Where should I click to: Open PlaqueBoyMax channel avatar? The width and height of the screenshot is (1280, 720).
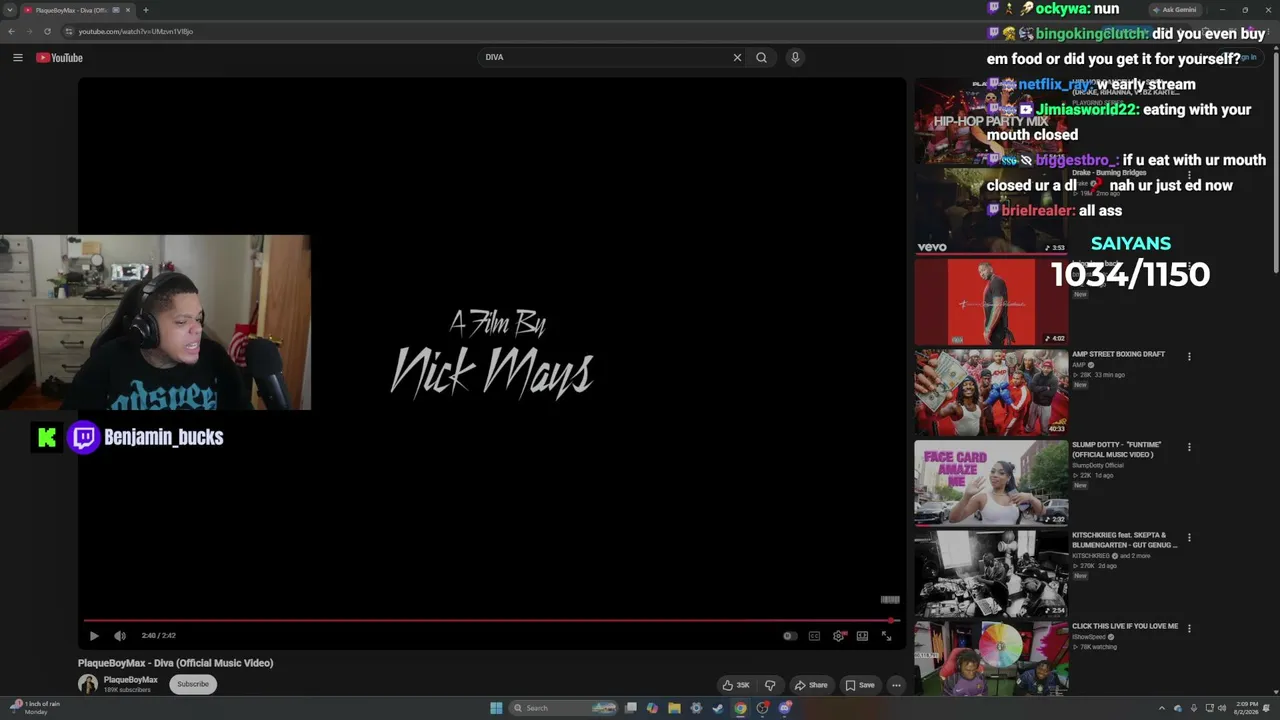pos(88,684)
